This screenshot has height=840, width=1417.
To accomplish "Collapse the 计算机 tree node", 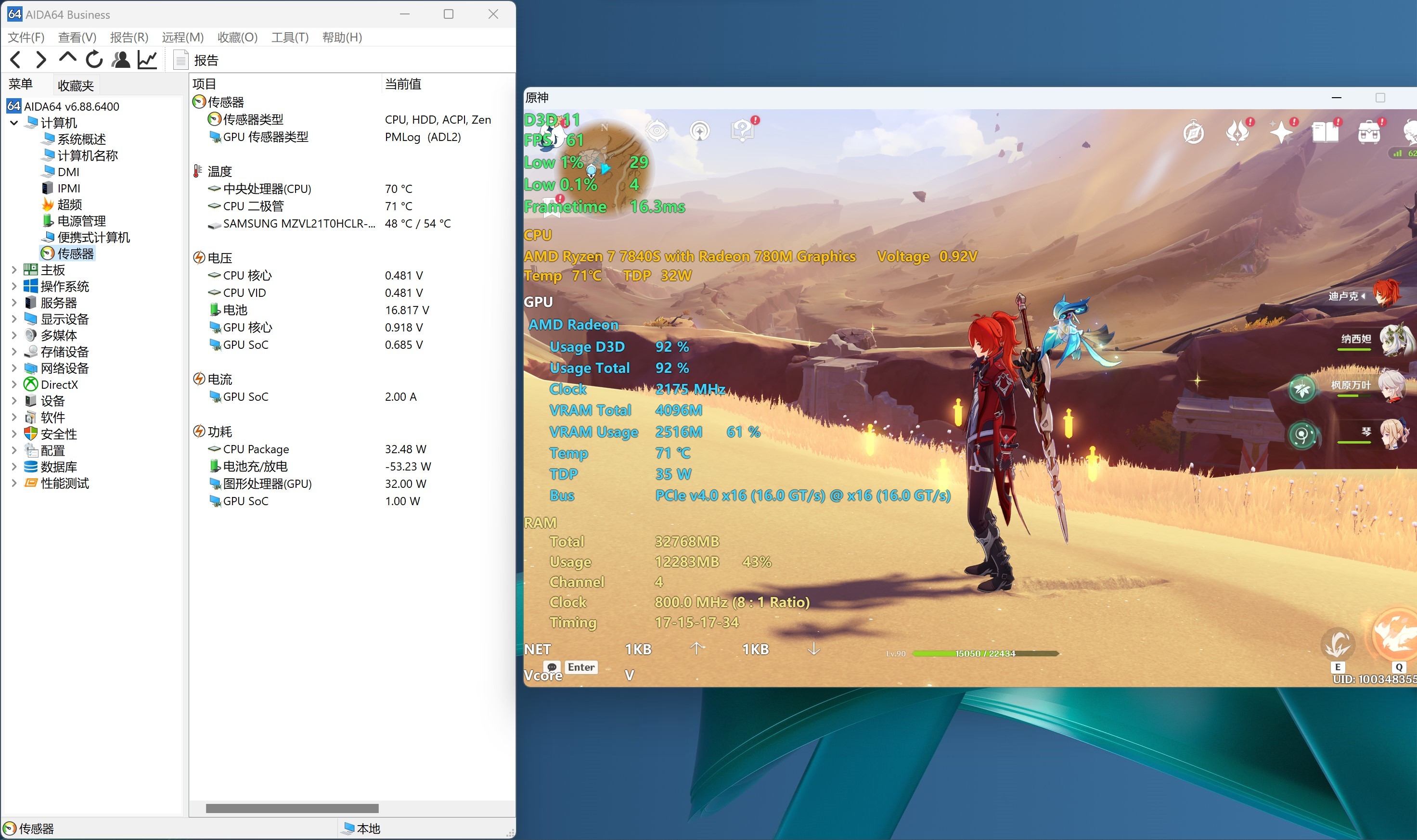I will (x=14, y=123).
